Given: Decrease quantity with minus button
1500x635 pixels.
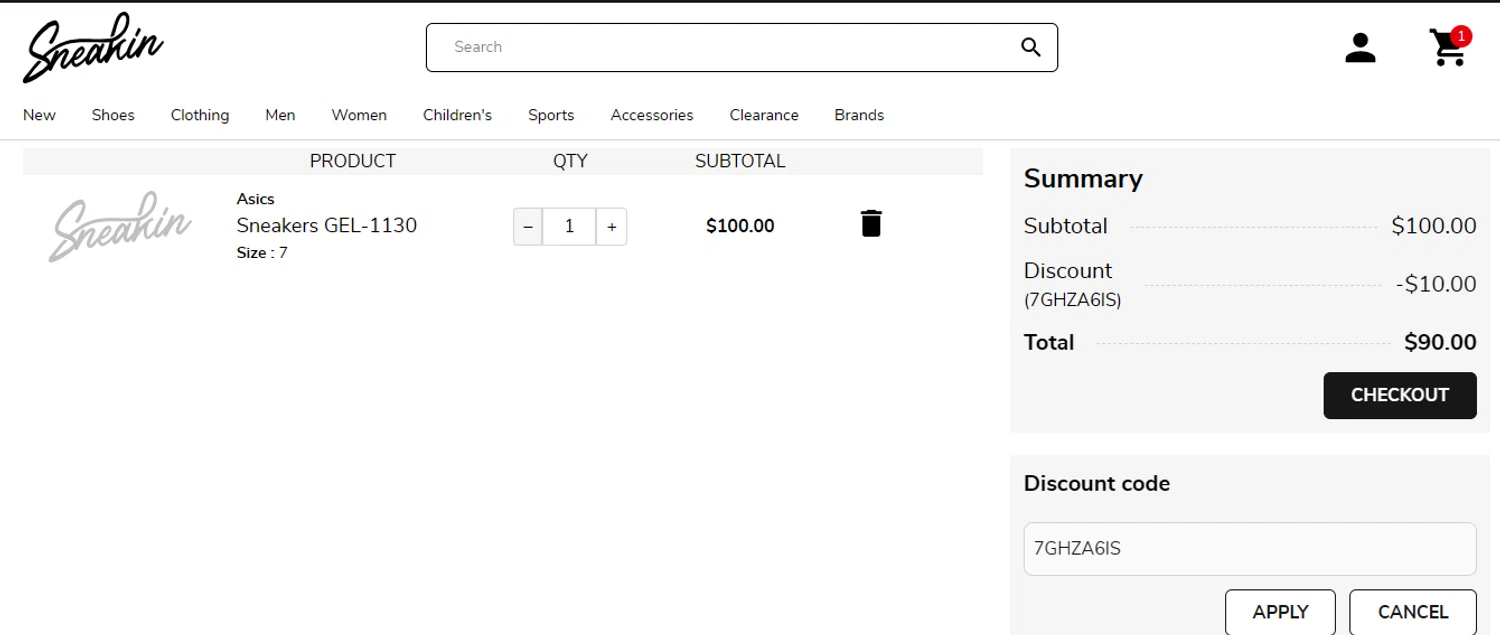Looking at the screenshot, I should [x=528, y=227].
